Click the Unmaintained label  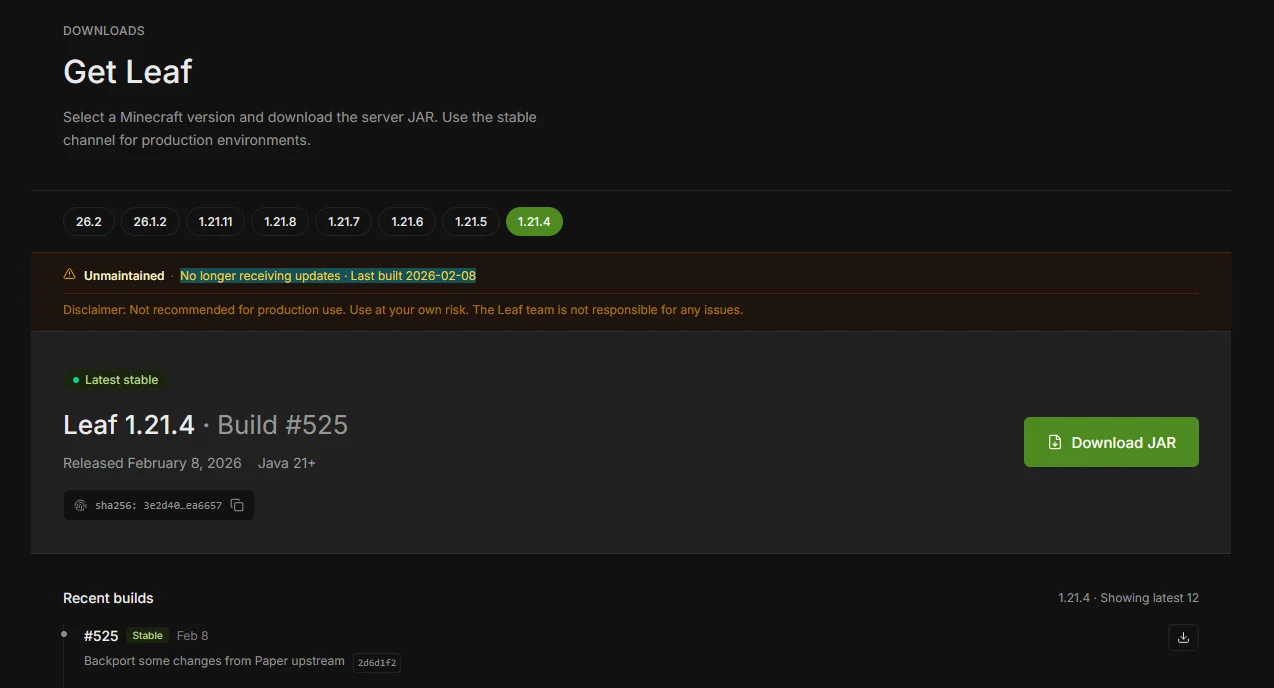pos(124,275)
